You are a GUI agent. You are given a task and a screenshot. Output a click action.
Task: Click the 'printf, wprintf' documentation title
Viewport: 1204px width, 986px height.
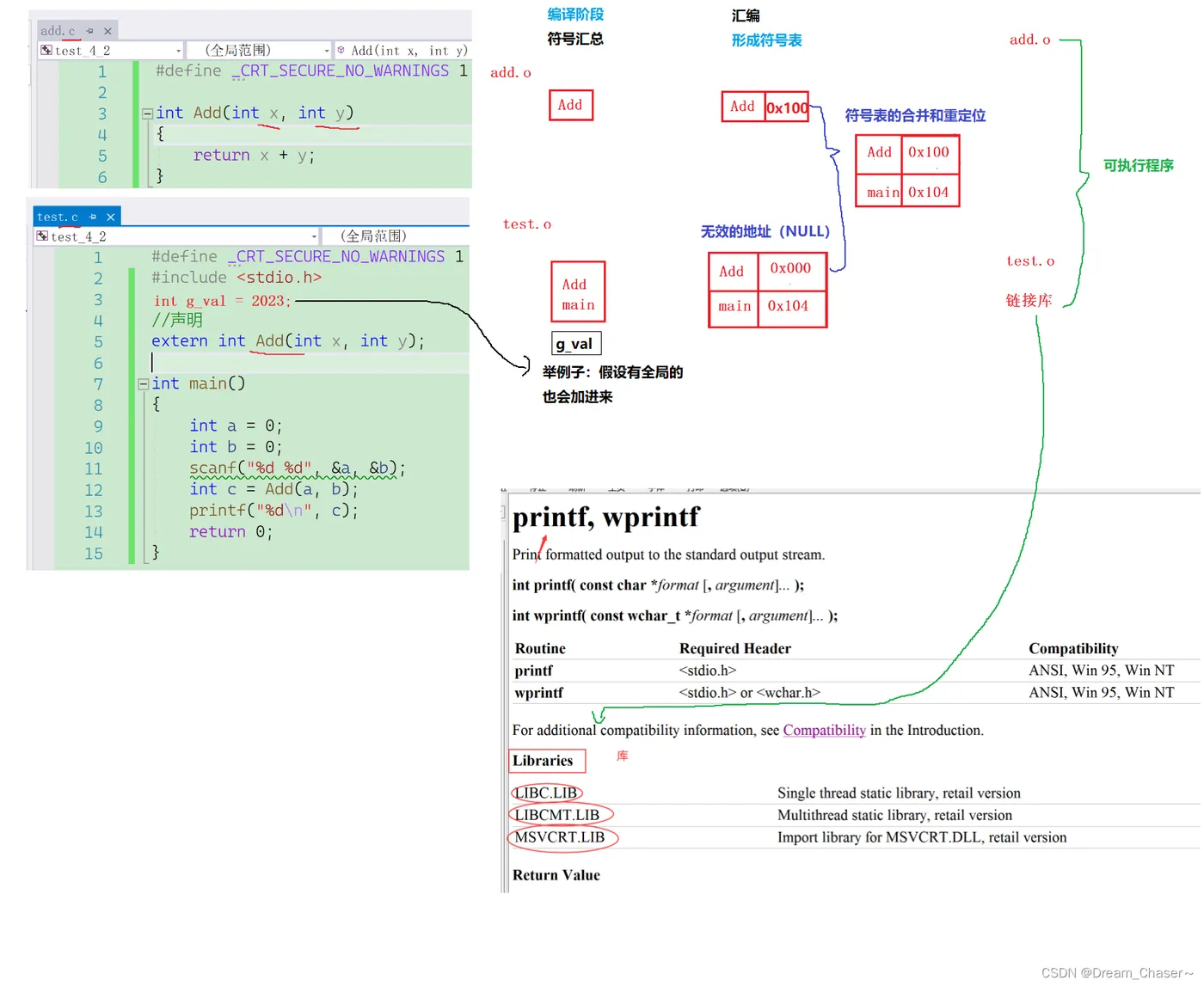[605, 517]
